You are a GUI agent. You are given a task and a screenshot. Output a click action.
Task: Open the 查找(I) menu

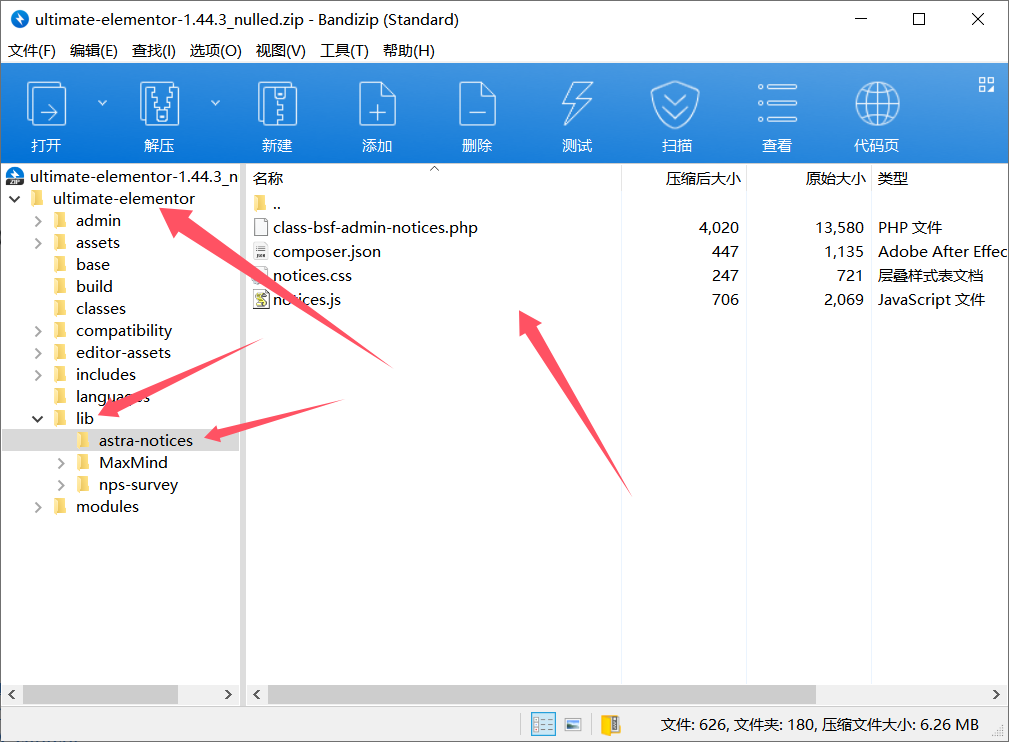click(154, 51)
